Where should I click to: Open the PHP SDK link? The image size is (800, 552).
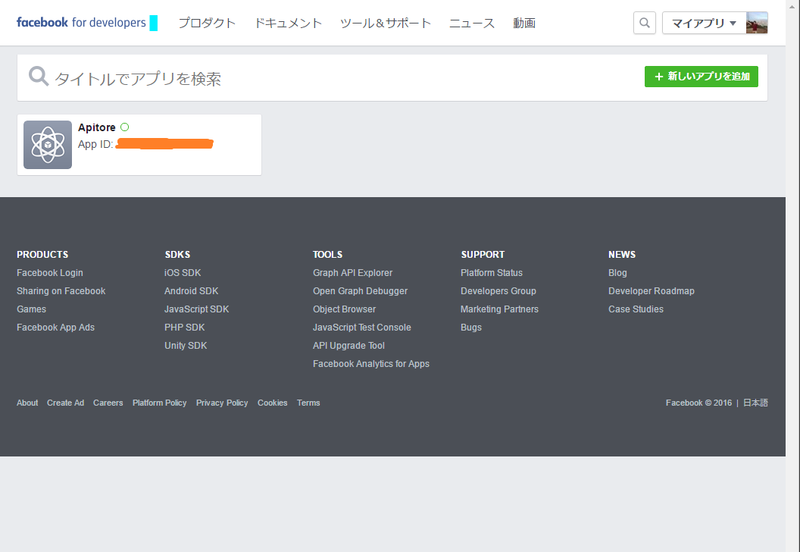pos(184,328)
